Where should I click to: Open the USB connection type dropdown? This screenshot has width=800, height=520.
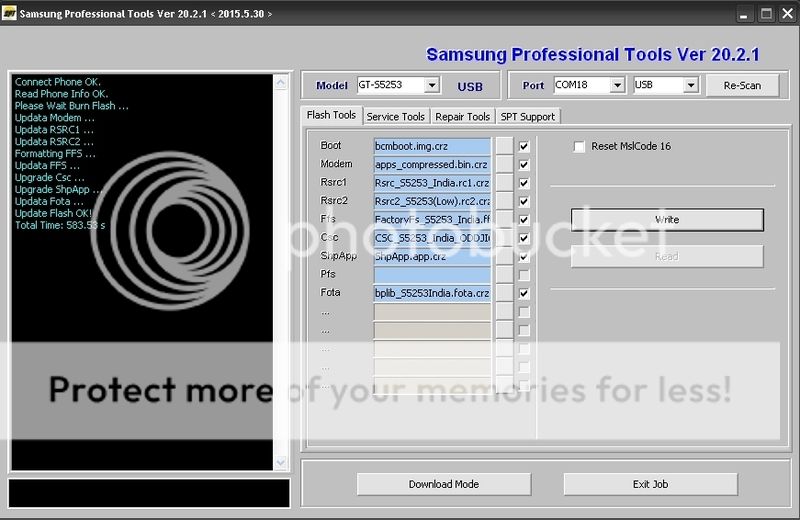[691, 85]
